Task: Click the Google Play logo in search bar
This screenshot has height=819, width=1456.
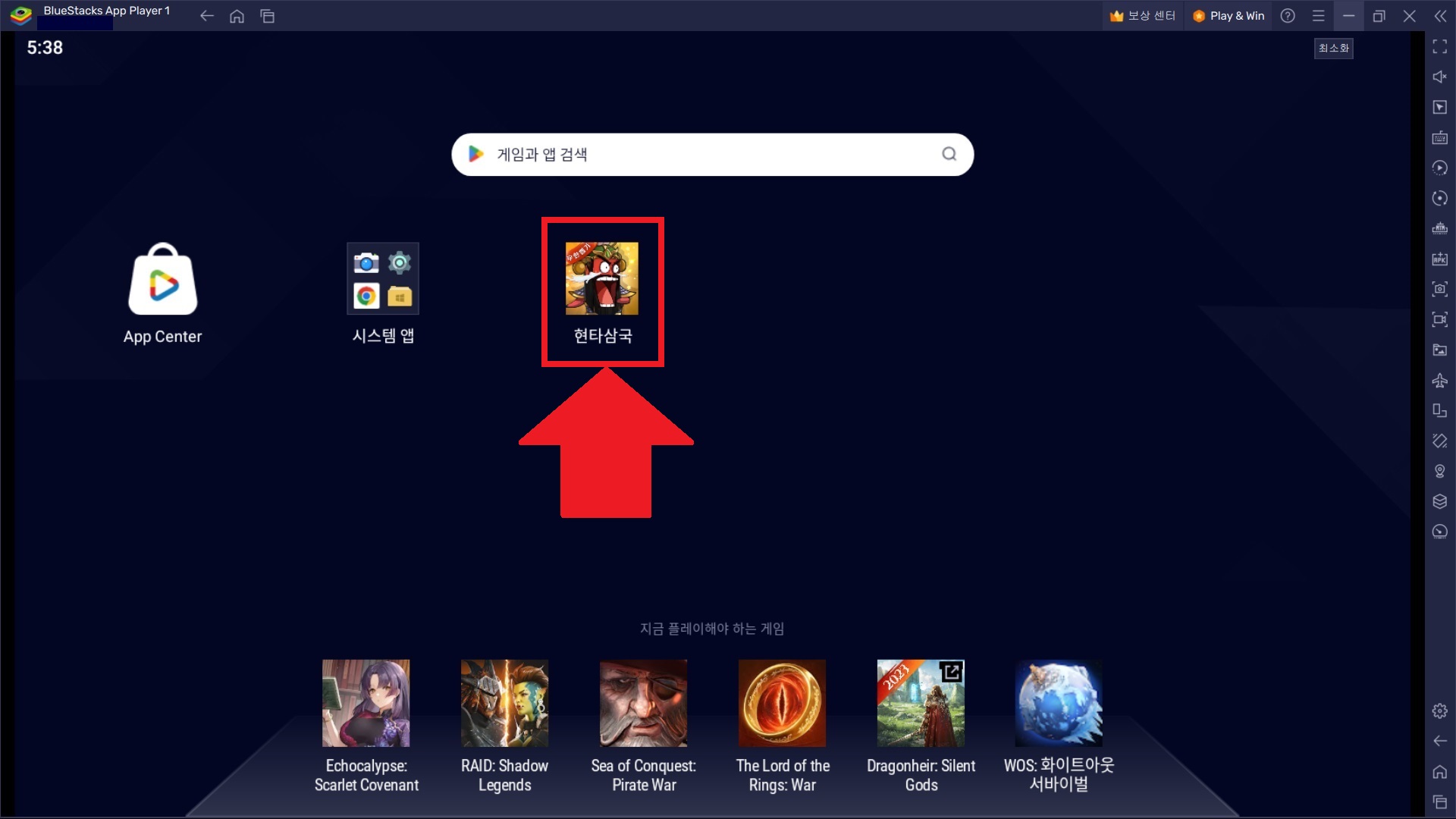Action: tap(475, 154)
